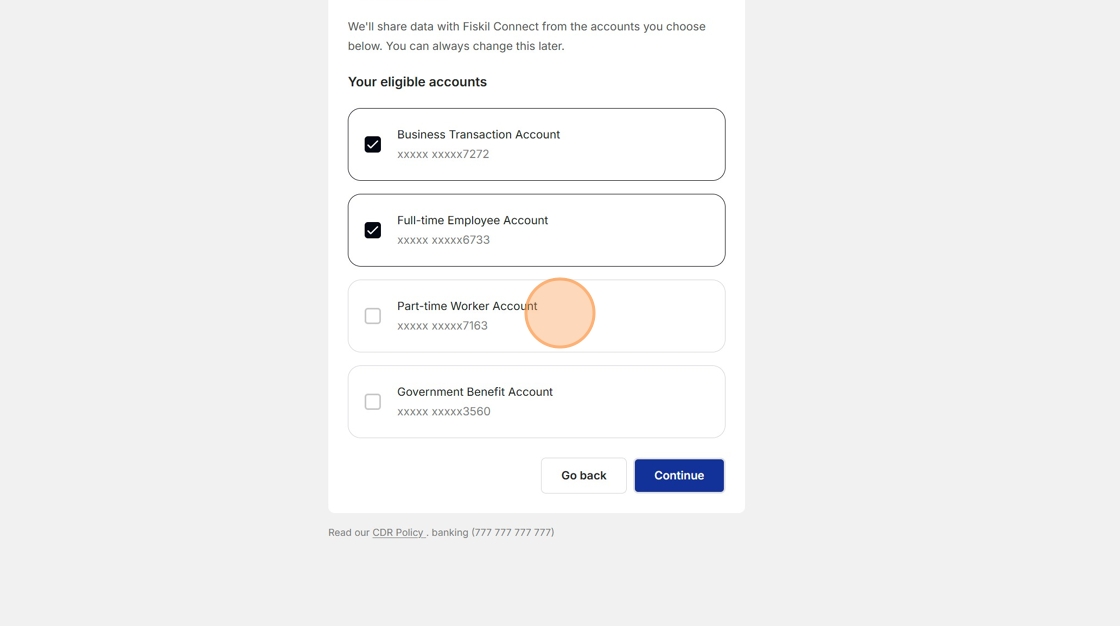Image resolution: width=1120 pixels, height=626 pixels.
Task: Click the Government Benefit Account label
Action: (474, 392)
